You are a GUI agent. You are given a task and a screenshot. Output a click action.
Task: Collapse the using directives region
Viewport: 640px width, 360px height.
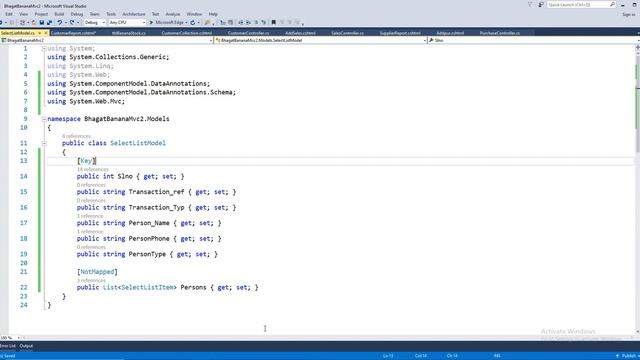(x=44, y=49)
